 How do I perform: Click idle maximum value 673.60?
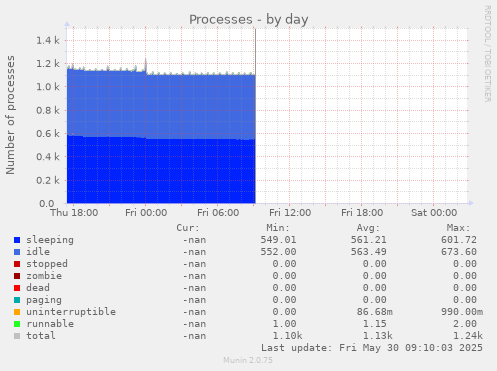pyautogui.click(x=459, y=252)
